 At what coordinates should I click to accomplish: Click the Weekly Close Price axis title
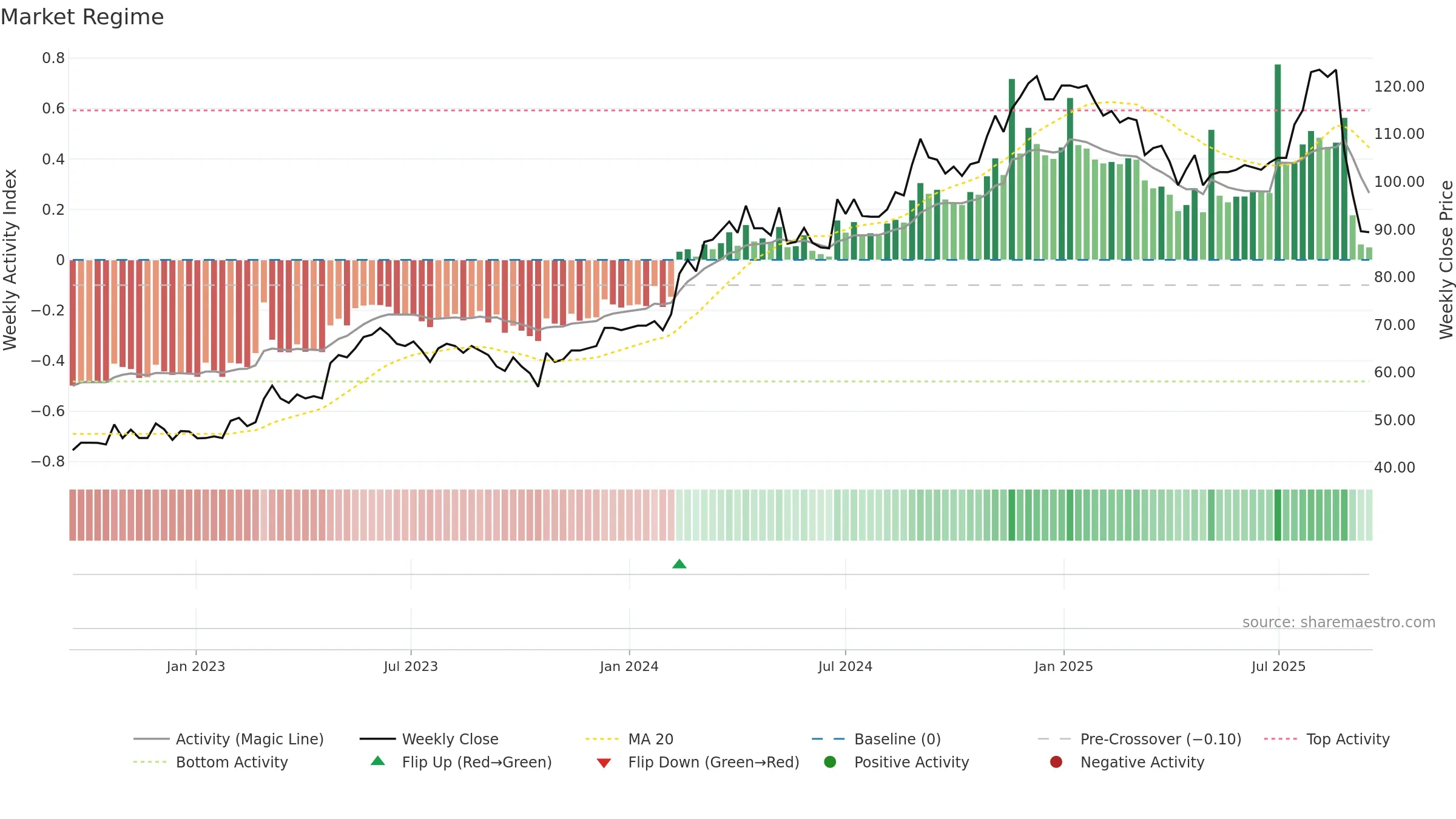pyautogui.click(x=1446, y=260)
